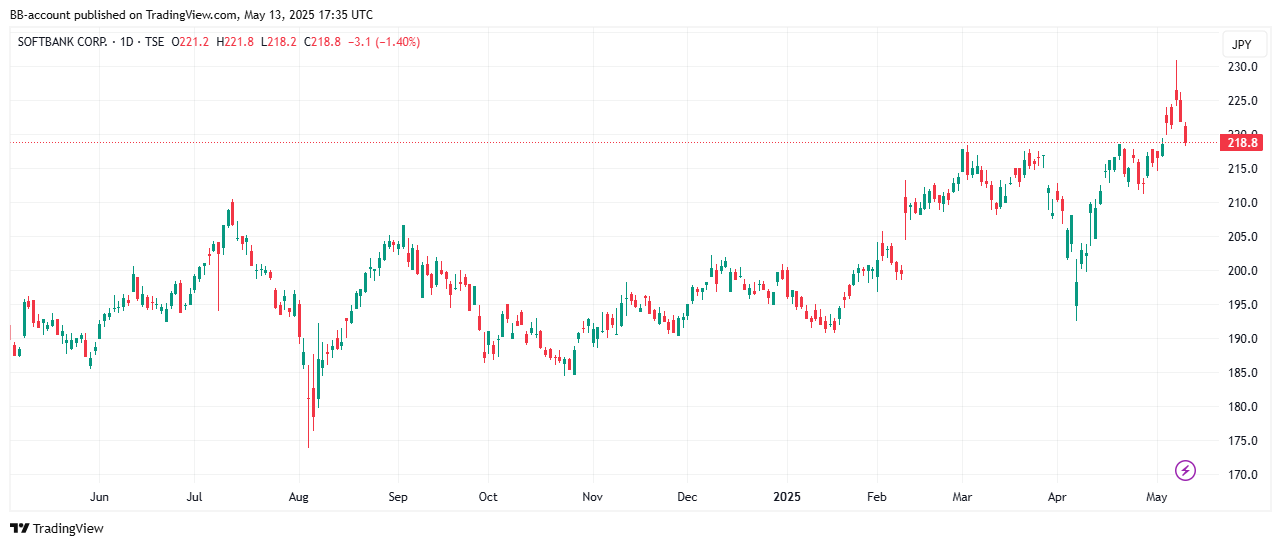
Task: Click the Dec label on the time axis
Action: coord(688,496)
